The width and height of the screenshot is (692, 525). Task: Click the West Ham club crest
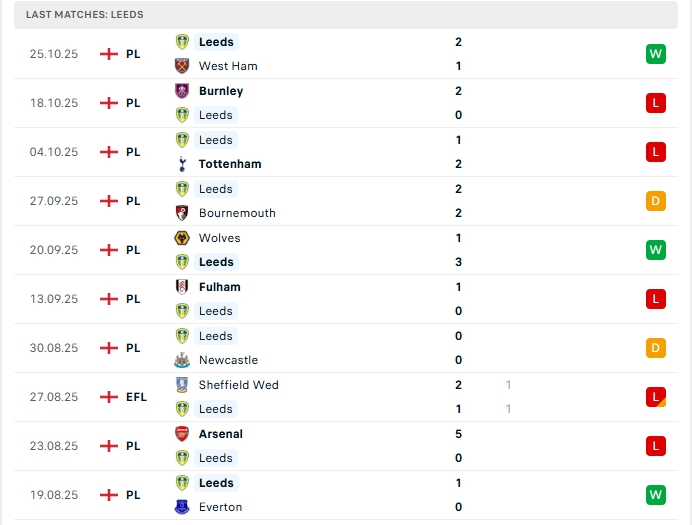[x=182, y=66]
